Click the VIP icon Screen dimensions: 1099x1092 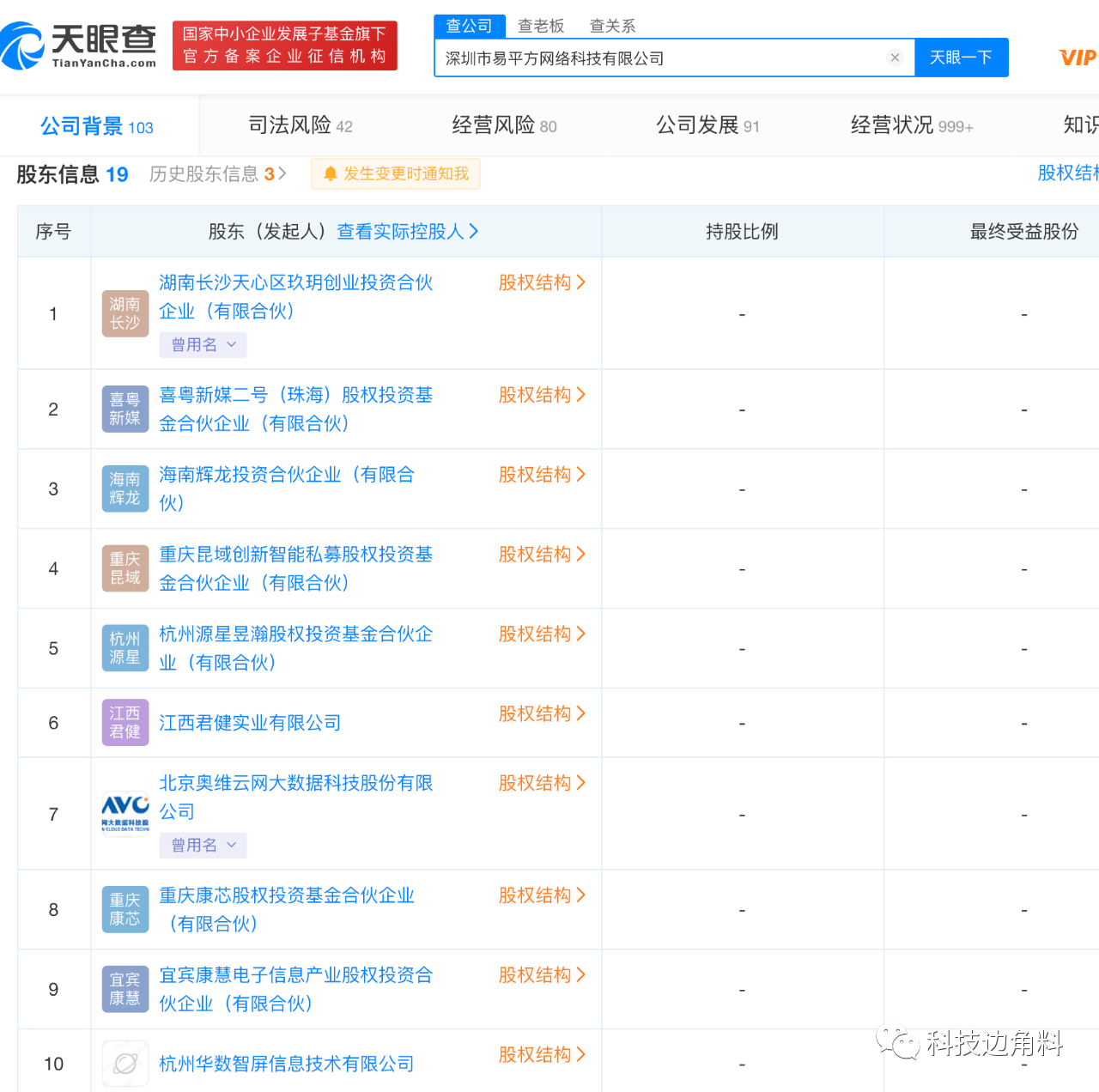[x=1078, y=58]
